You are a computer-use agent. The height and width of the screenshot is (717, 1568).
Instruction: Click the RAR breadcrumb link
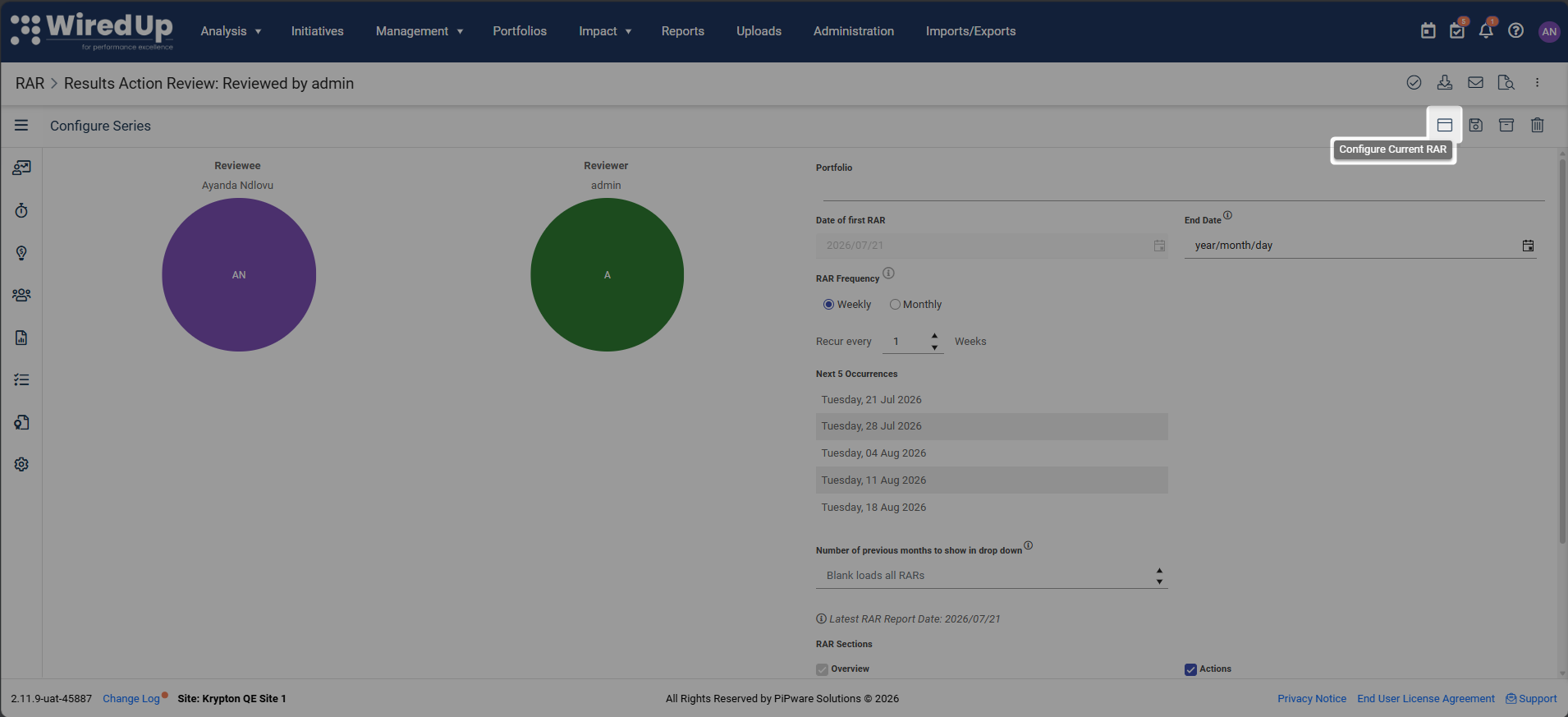(30, 84)
